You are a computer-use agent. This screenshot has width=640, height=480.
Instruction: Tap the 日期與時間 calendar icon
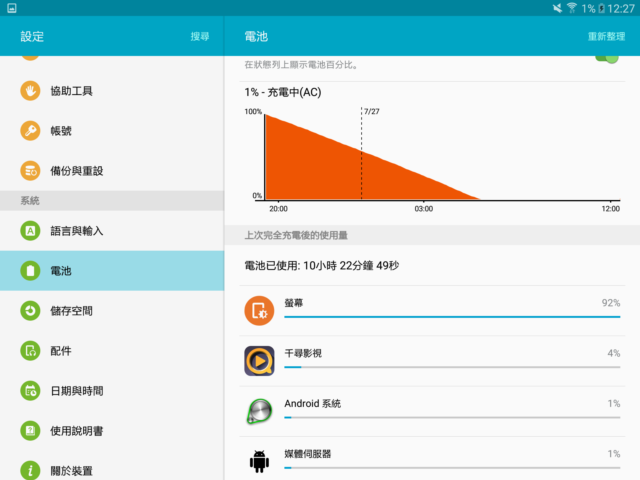[30, 391]
